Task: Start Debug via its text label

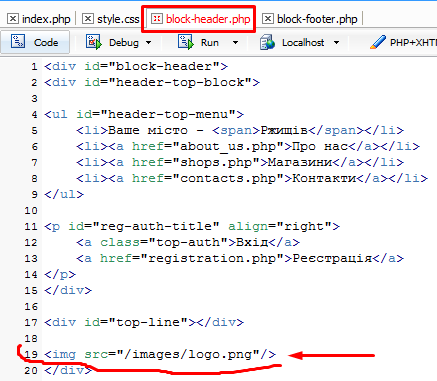Action: pos(124,43)
